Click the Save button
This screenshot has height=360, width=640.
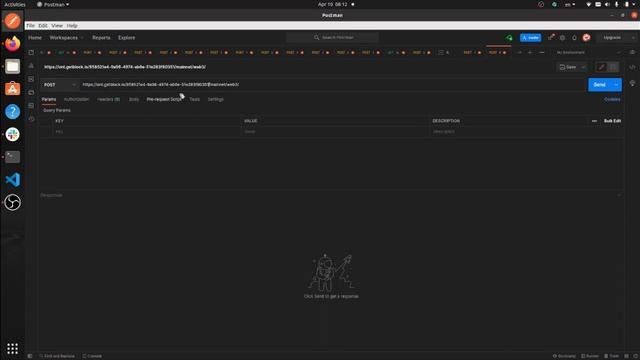click(568, 67)
